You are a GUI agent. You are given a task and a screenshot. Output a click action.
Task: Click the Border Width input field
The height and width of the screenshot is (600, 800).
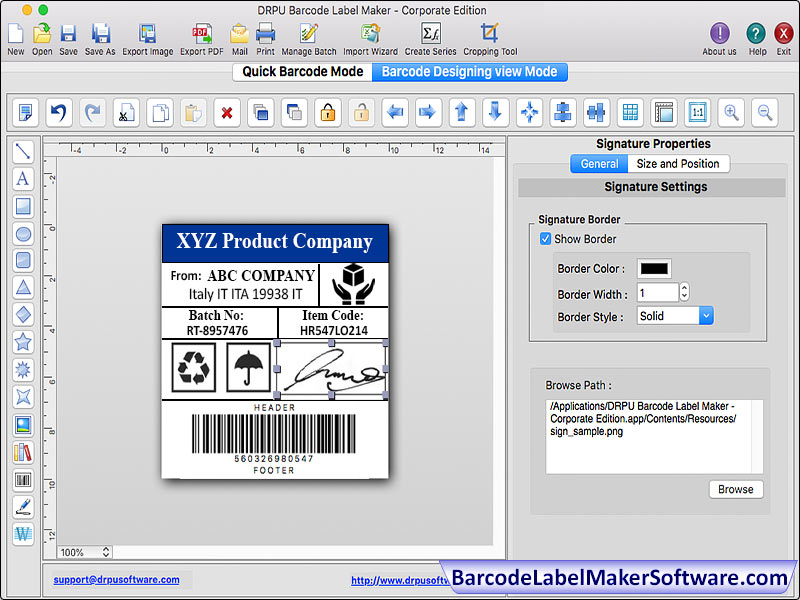pos(658,293)
